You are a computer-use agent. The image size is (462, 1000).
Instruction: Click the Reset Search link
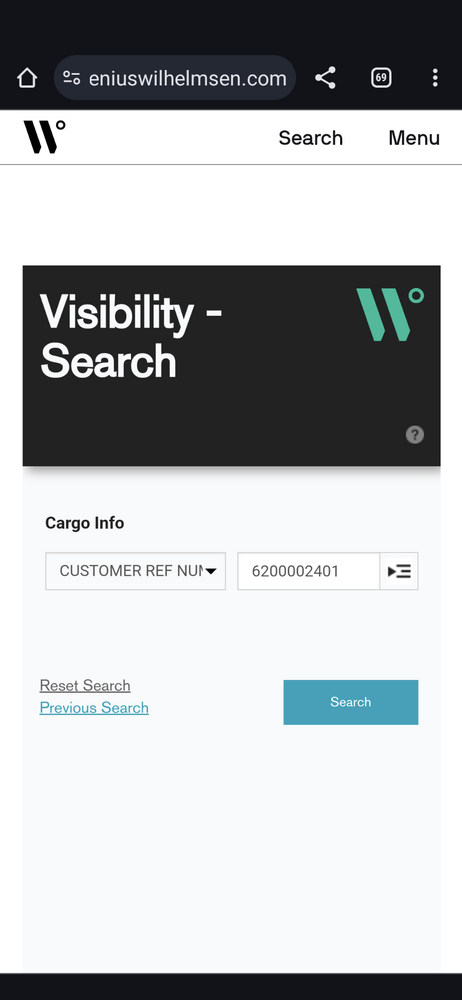[x=85, y=686]
